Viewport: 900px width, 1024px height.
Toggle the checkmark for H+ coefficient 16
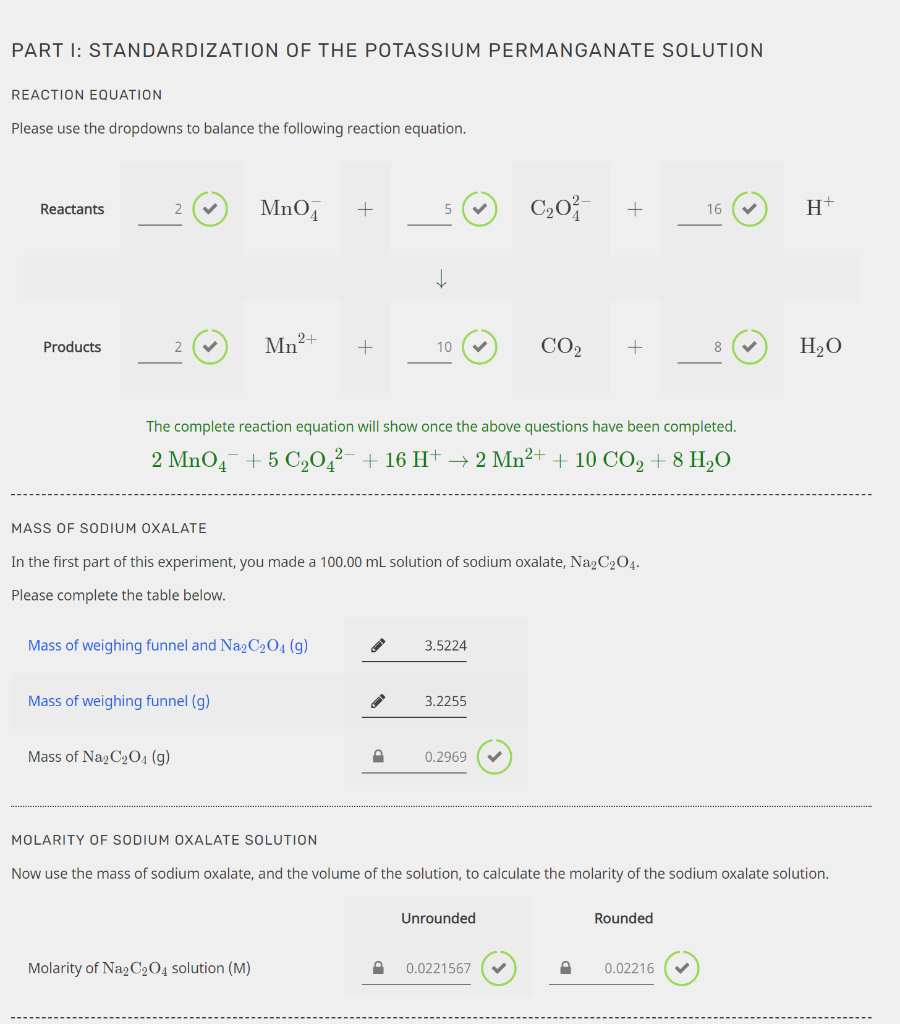750,209
